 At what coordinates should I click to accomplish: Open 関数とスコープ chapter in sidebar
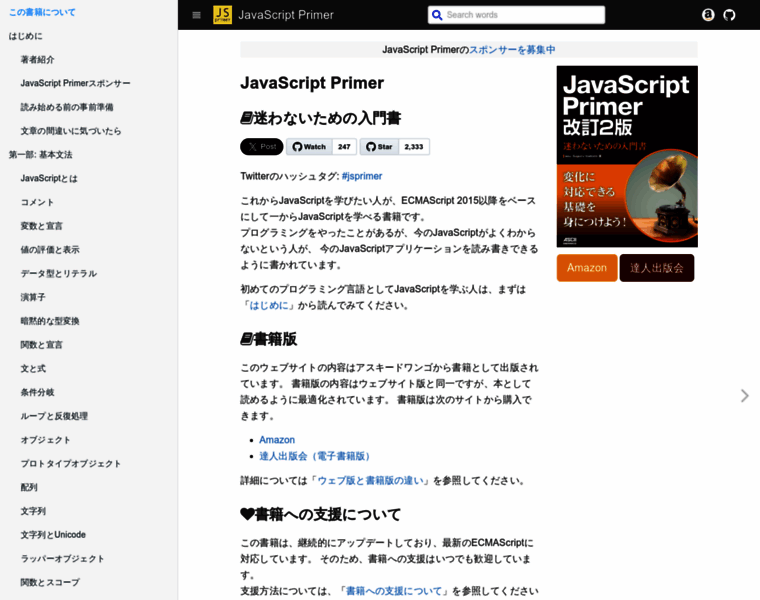[x=50, y=582]
